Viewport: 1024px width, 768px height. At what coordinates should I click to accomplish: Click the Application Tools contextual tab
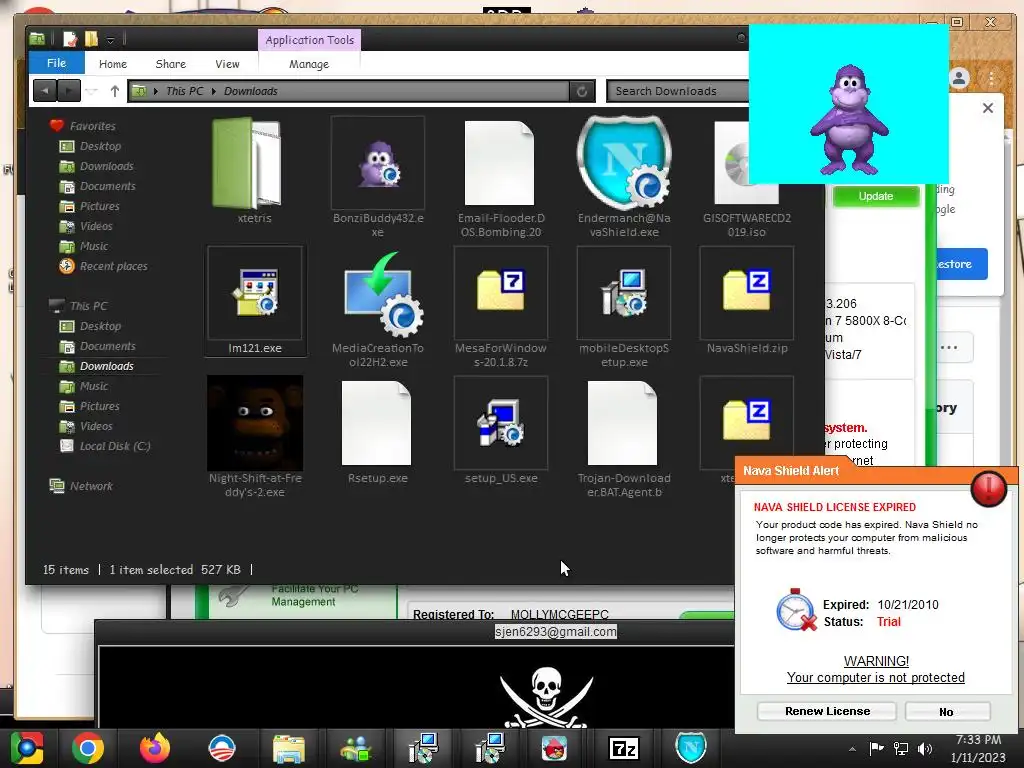point(310,40)
